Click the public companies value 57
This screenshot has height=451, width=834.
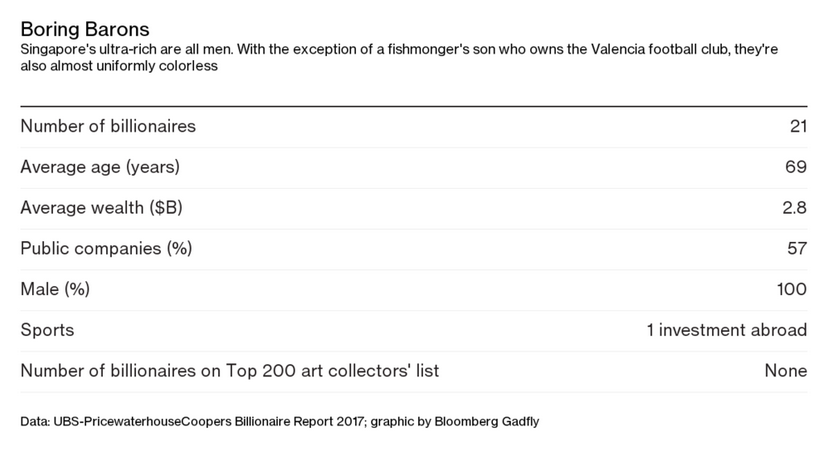[x=797, y=248]
